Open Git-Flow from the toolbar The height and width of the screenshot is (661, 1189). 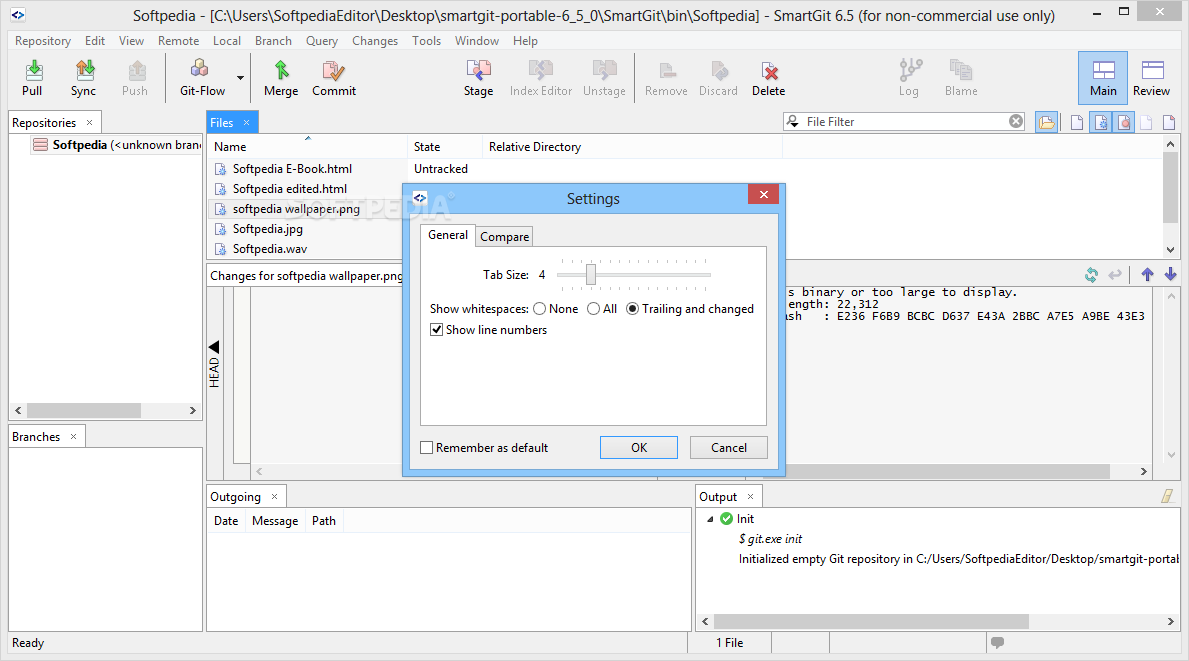[x=202, y=79]
